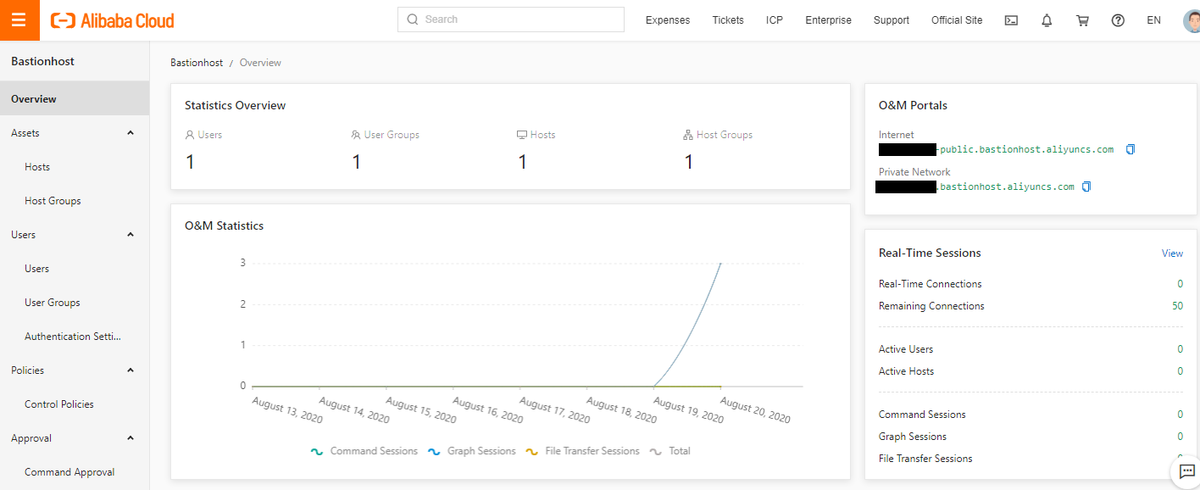Click the Internet public bastionhost address text
Viewport: 1200px width, 490px height.
coord(1027,150)
